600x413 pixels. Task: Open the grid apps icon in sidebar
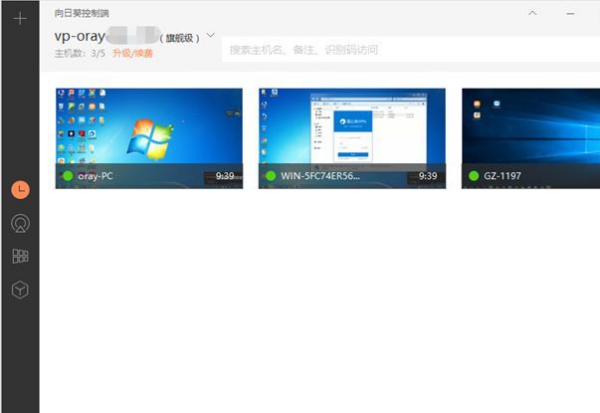point(20,256)
